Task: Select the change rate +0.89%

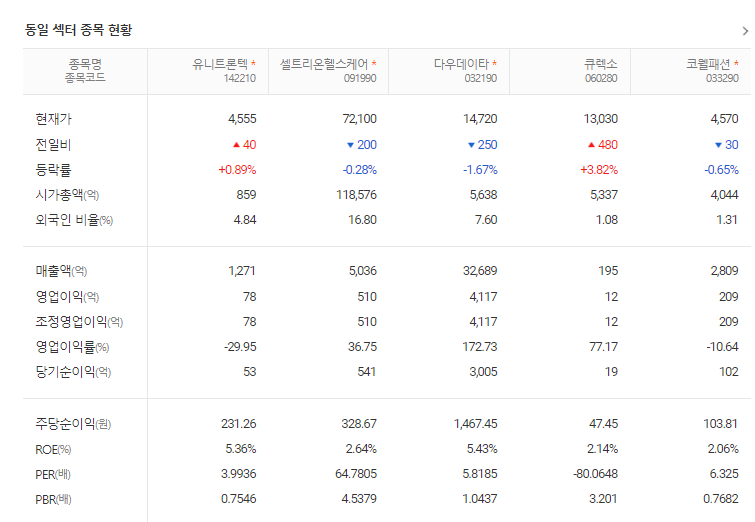Action: tap(237, 170)
